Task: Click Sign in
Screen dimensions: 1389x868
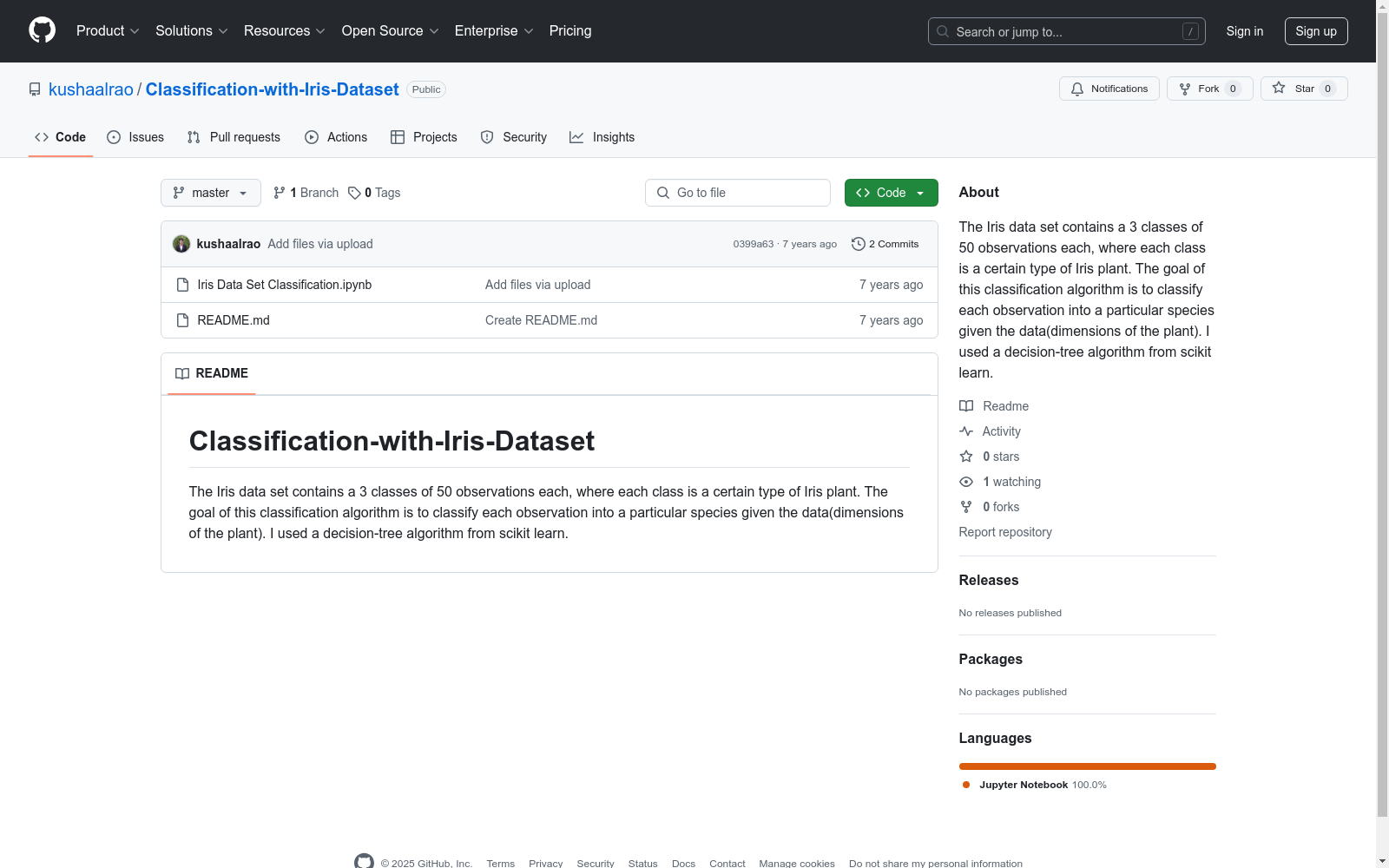Action: (x=1245, y=31)
